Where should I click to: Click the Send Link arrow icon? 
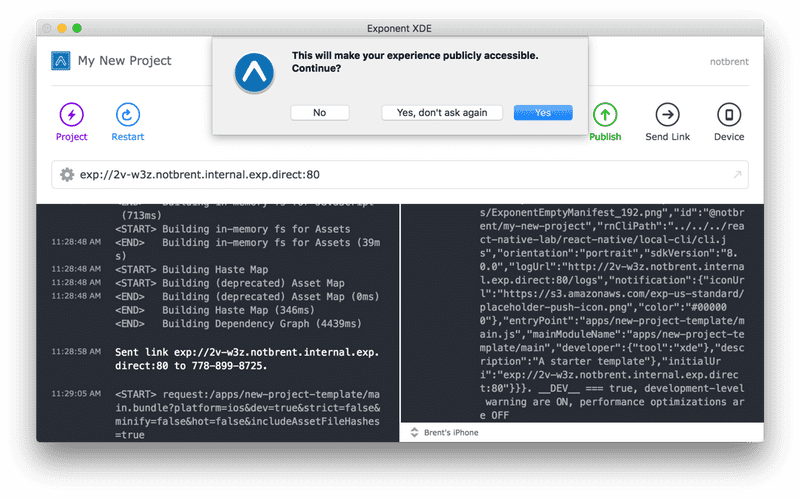click(x=667, y=114)
